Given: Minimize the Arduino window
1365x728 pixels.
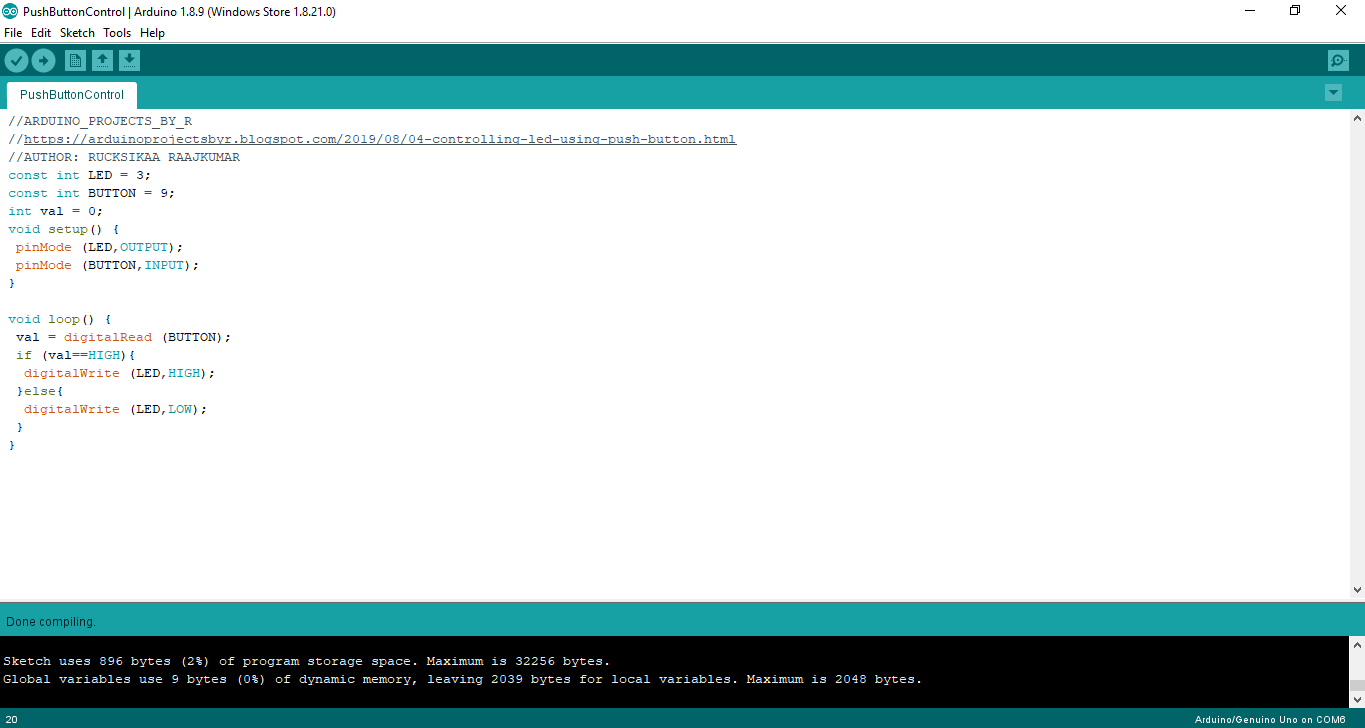Looking at the screenshot, I should [x=1250, y=11].
